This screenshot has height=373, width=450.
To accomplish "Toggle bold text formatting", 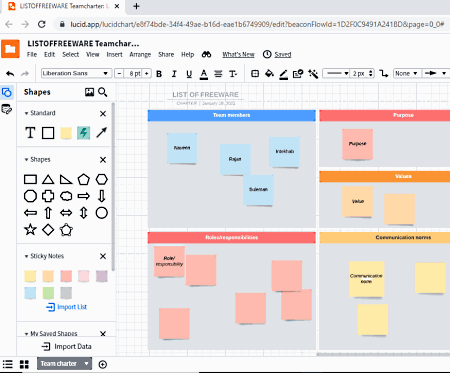I will pyautogui.click(x=159, y=74).
